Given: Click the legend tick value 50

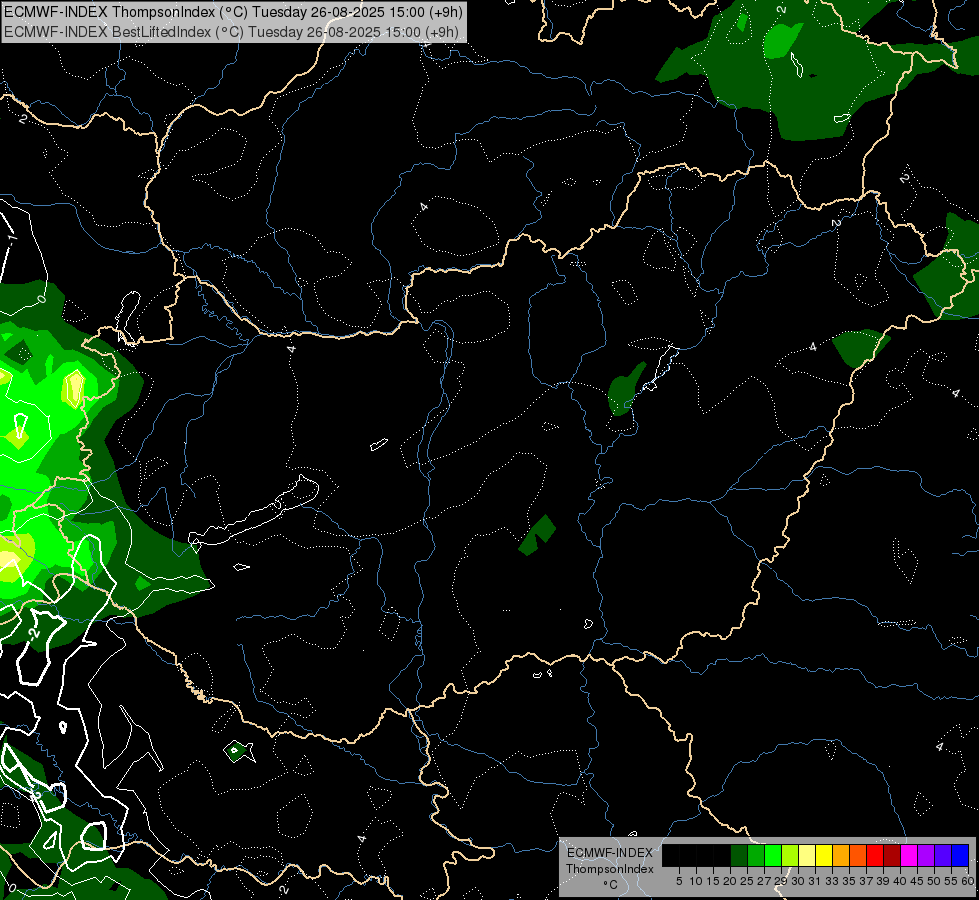Looking at the screenshot, I should click(935, 881).
